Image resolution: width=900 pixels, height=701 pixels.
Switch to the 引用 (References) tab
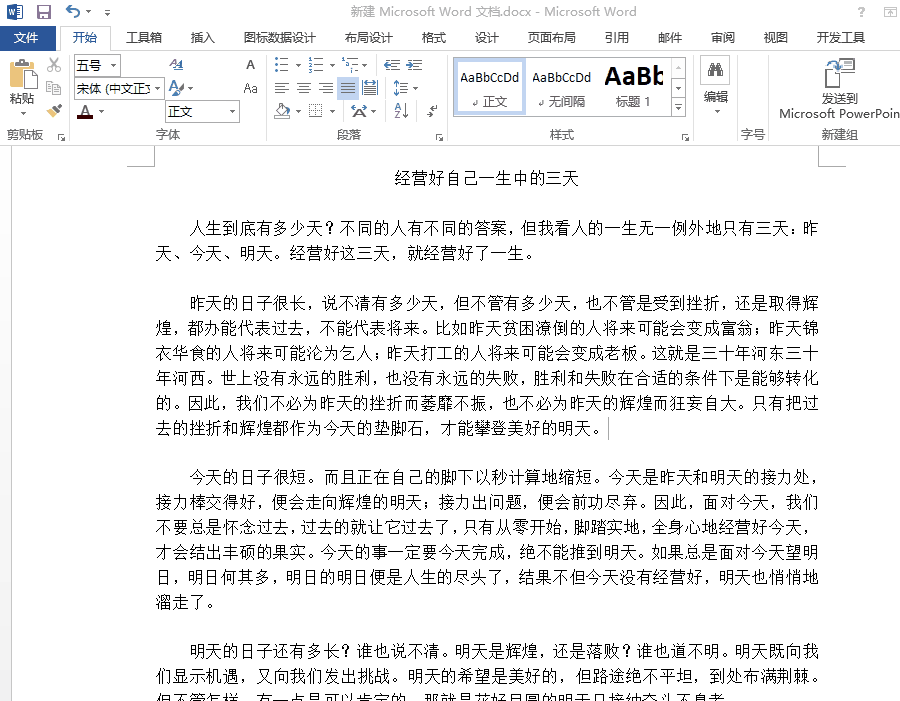[617, 38]
